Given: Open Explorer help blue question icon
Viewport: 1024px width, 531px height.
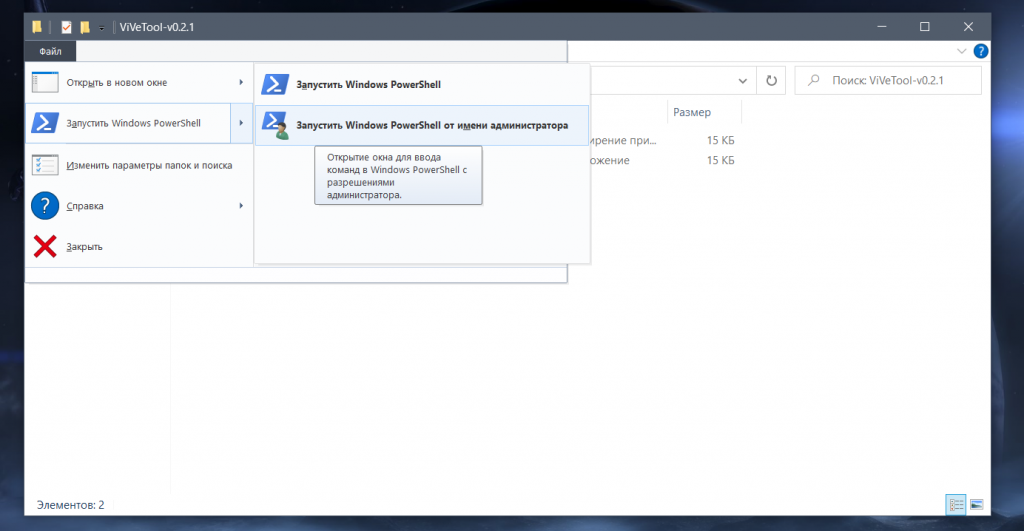Looking at the screenshot, I should [980, 51].
